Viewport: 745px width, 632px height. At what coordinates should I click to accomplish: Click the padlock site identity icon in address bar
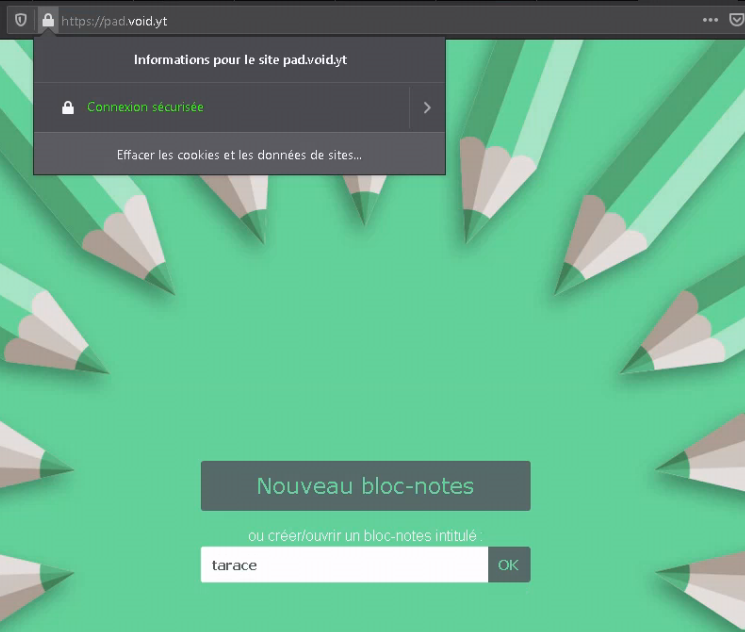[48, 20]
